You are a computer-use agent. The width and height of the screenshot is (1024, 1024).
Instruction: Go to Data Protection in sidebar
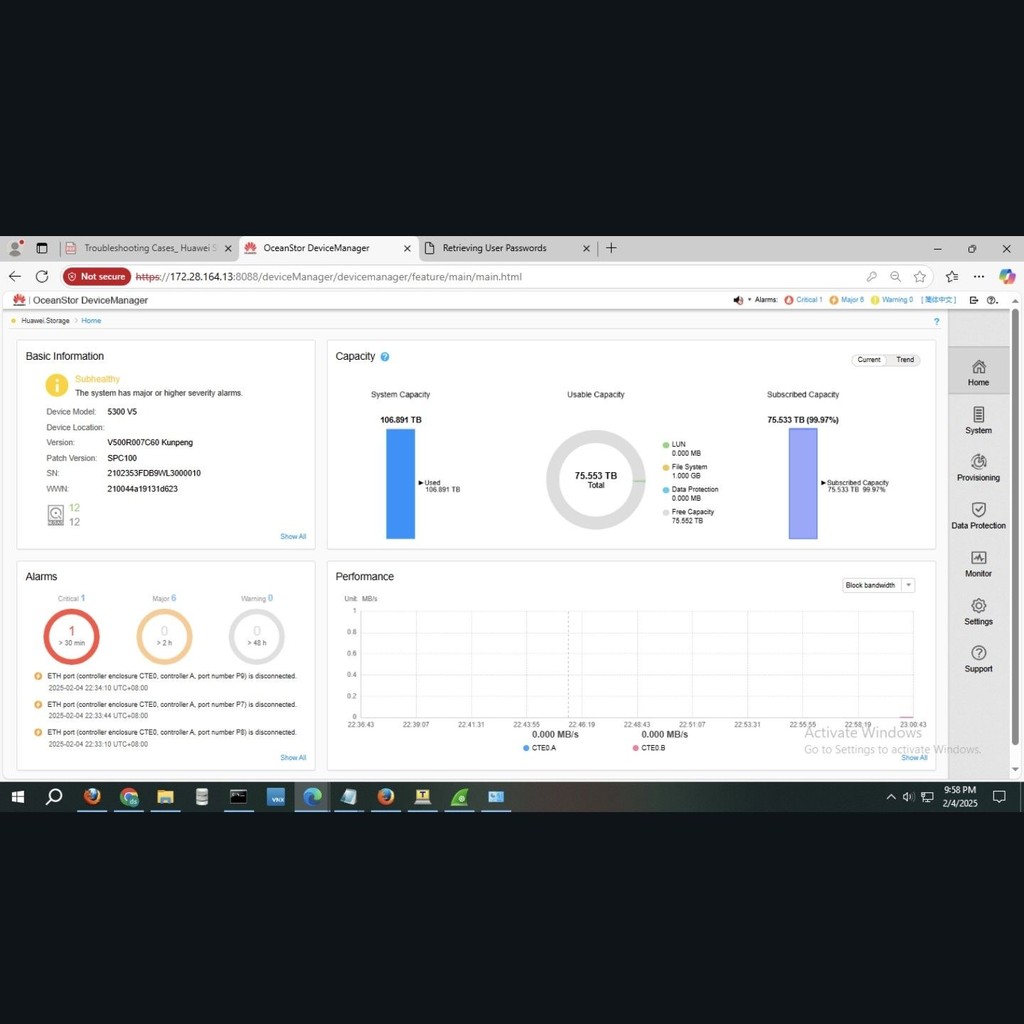(978, 515)
